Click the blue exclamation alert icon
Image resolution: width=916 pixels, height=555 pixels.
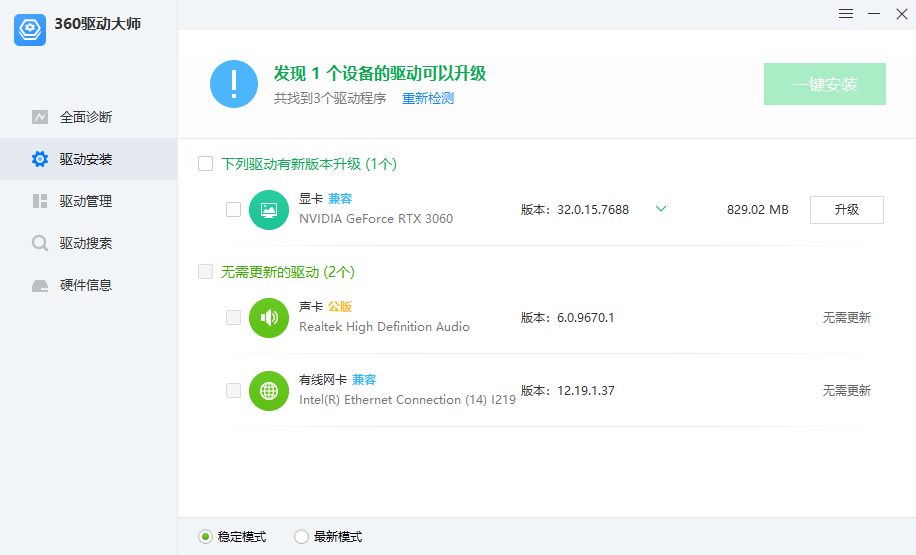point(234,84)
